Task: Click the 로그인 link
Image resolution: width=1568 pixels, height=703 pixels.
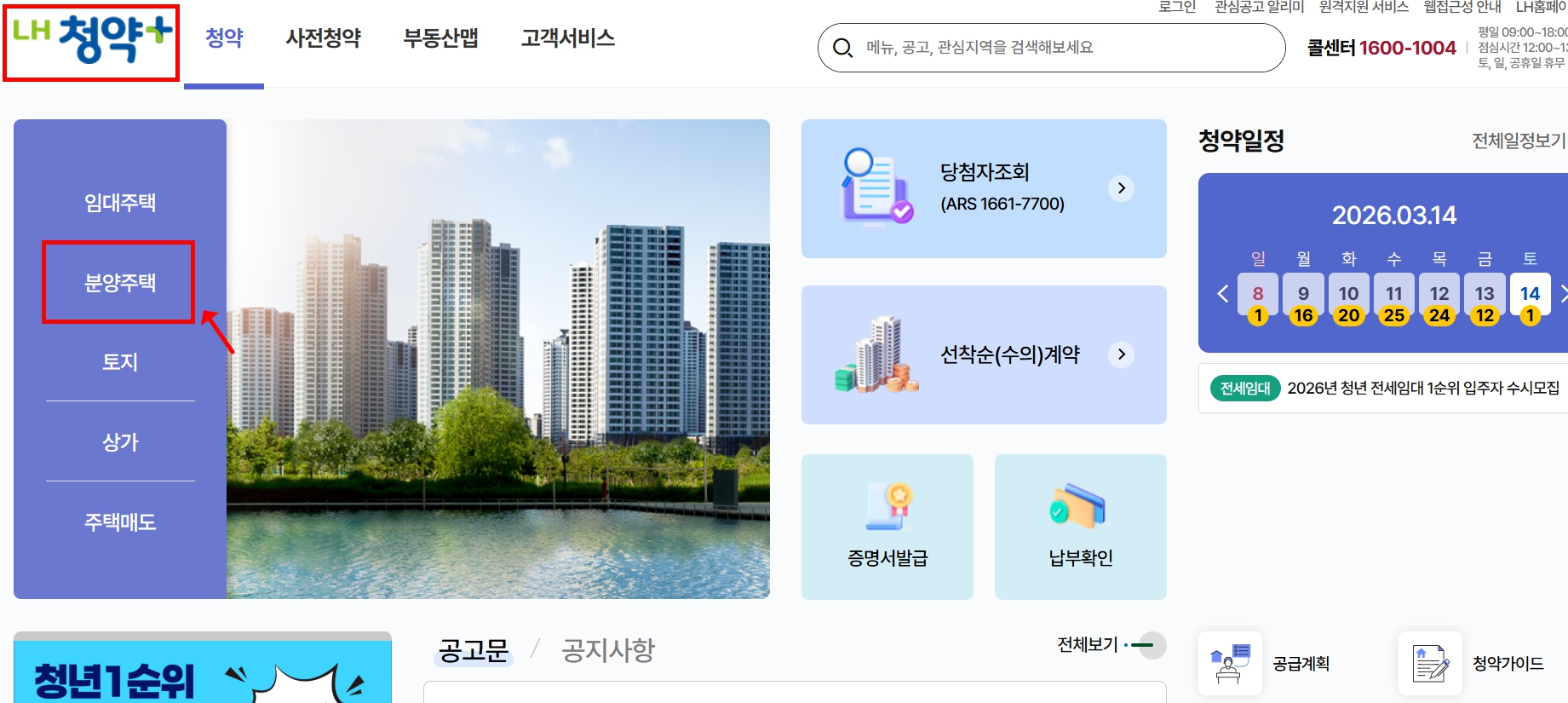Action: [x=1177, y=7]
